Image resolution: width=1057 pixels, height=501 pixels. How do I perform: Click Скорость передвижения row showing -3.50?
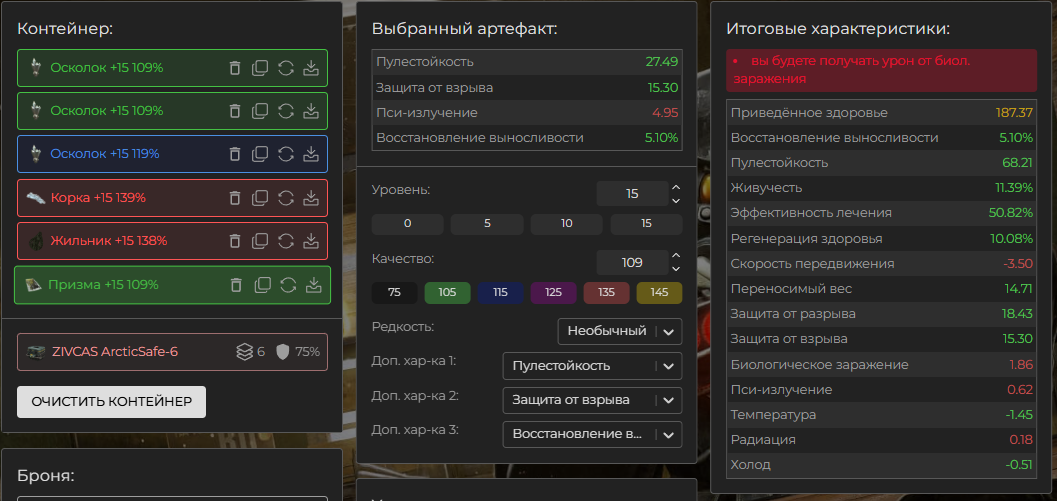[x=881, y=264]
